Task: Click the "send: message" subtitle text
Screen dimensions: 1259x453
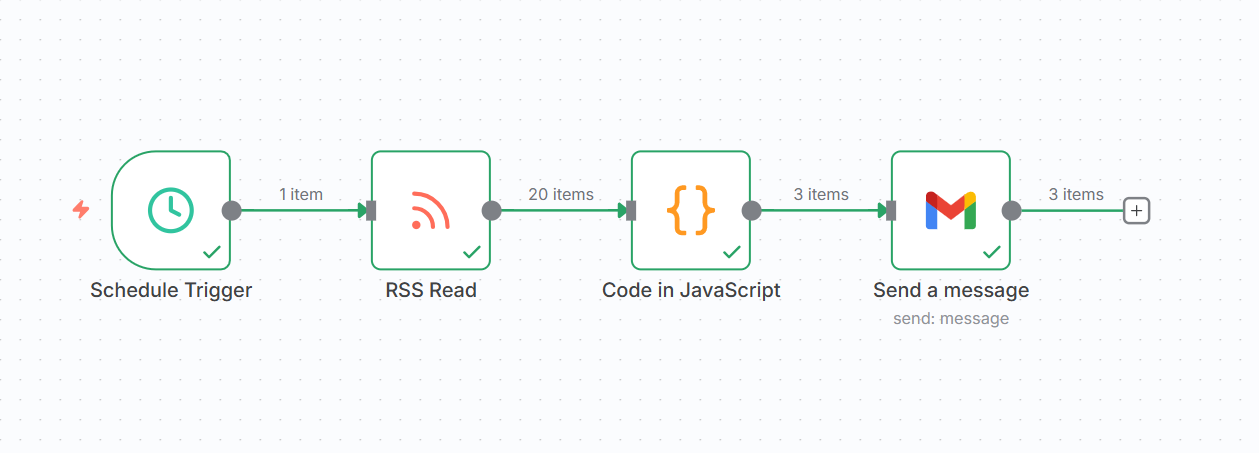Action: (951, 318)
